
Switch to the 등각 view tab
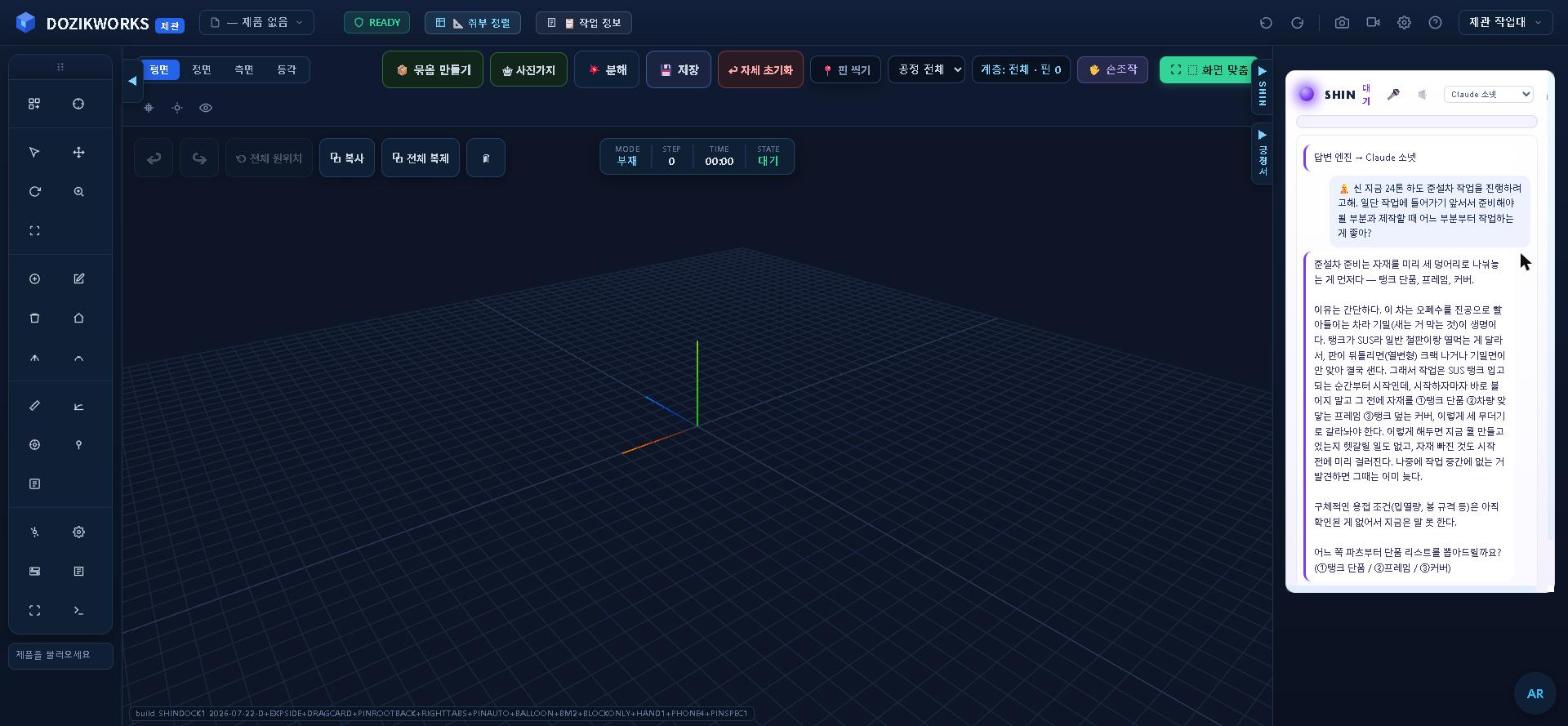[x=287, y=69]
